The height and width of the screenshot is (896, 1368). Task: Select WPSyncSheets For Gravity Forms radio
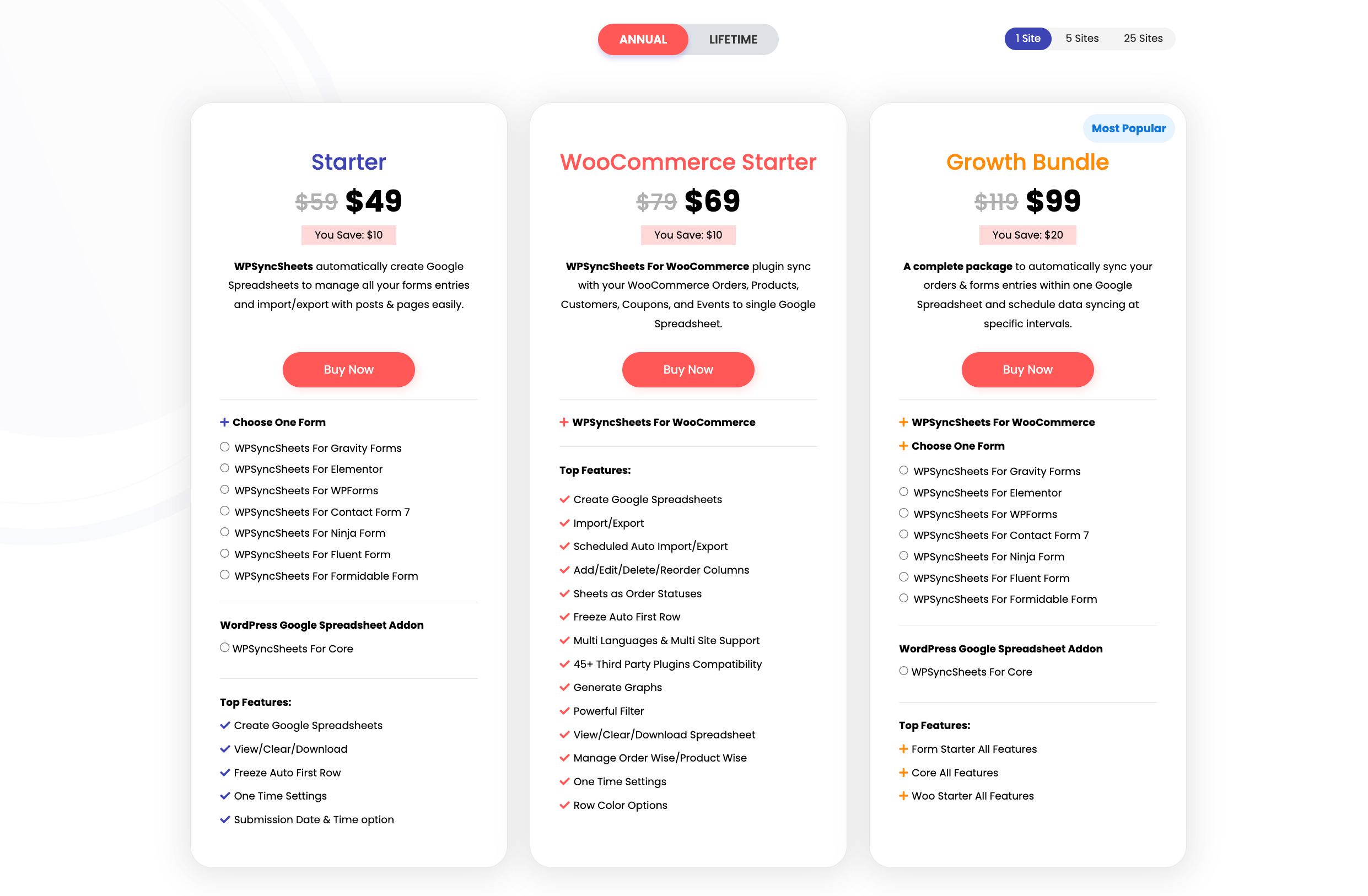click(224, 446)
